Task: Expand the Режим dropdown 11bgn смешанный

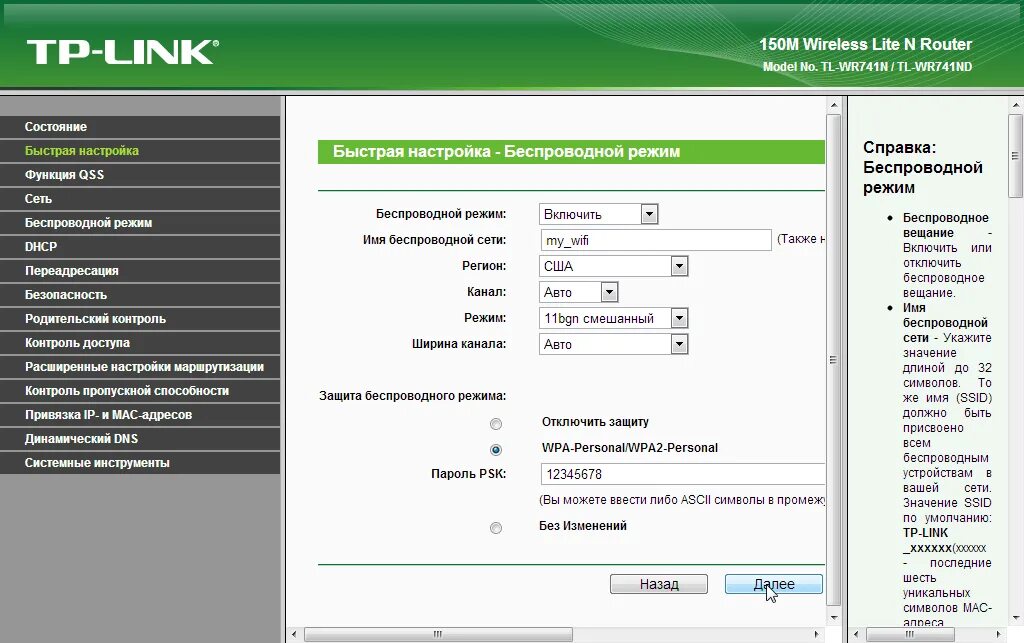Action: (x=613, y=319)
